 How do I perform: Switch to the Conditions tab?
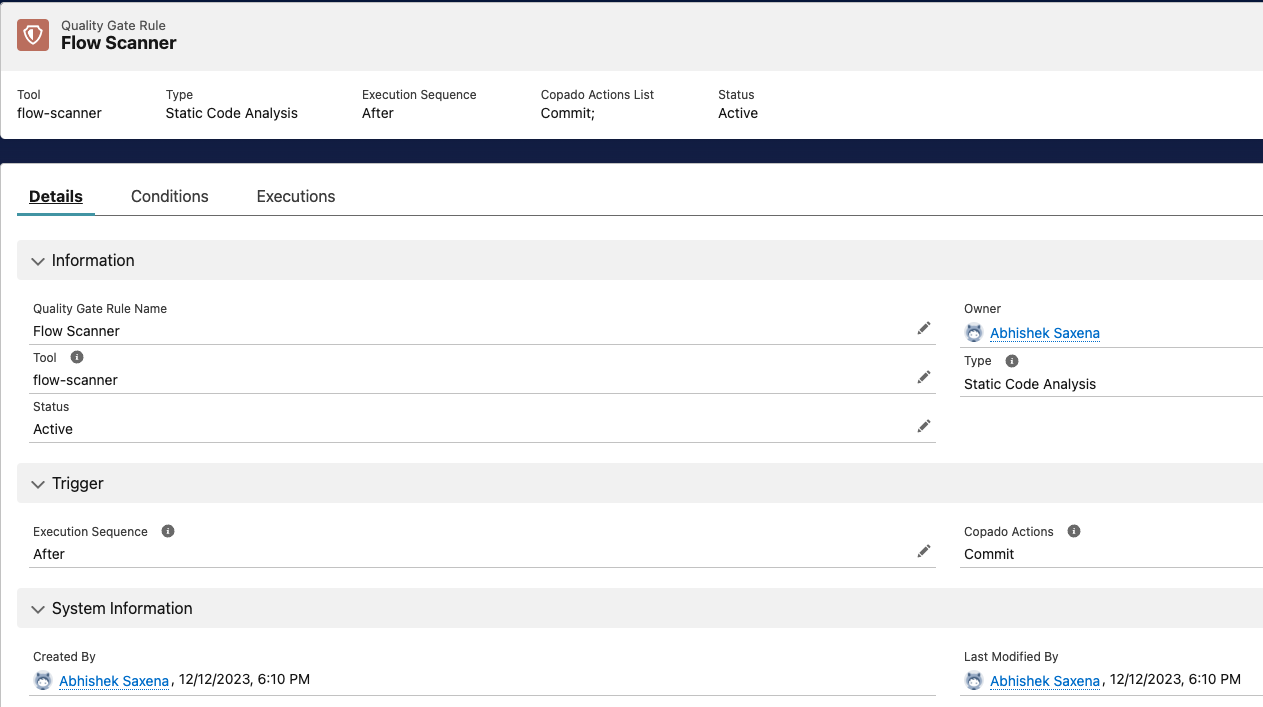tap(169, 196)
